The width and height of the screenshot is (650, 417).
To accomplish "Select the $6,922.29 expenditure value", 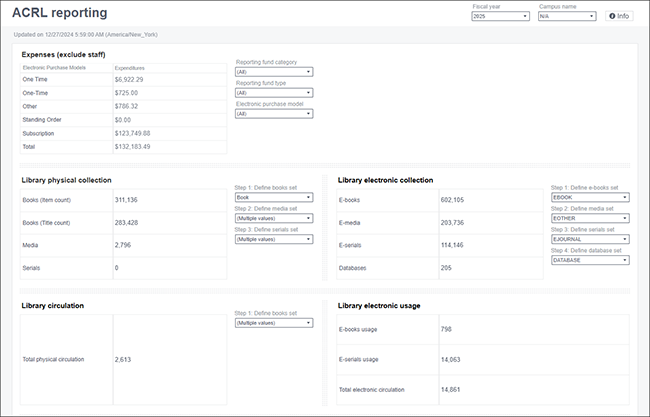I will click(129, 80).
